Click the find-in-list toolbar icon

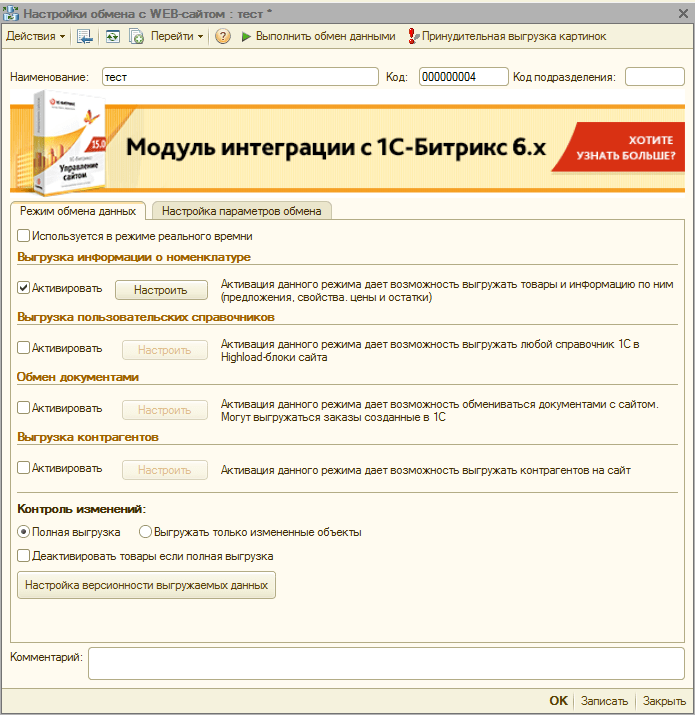(85, 36)
